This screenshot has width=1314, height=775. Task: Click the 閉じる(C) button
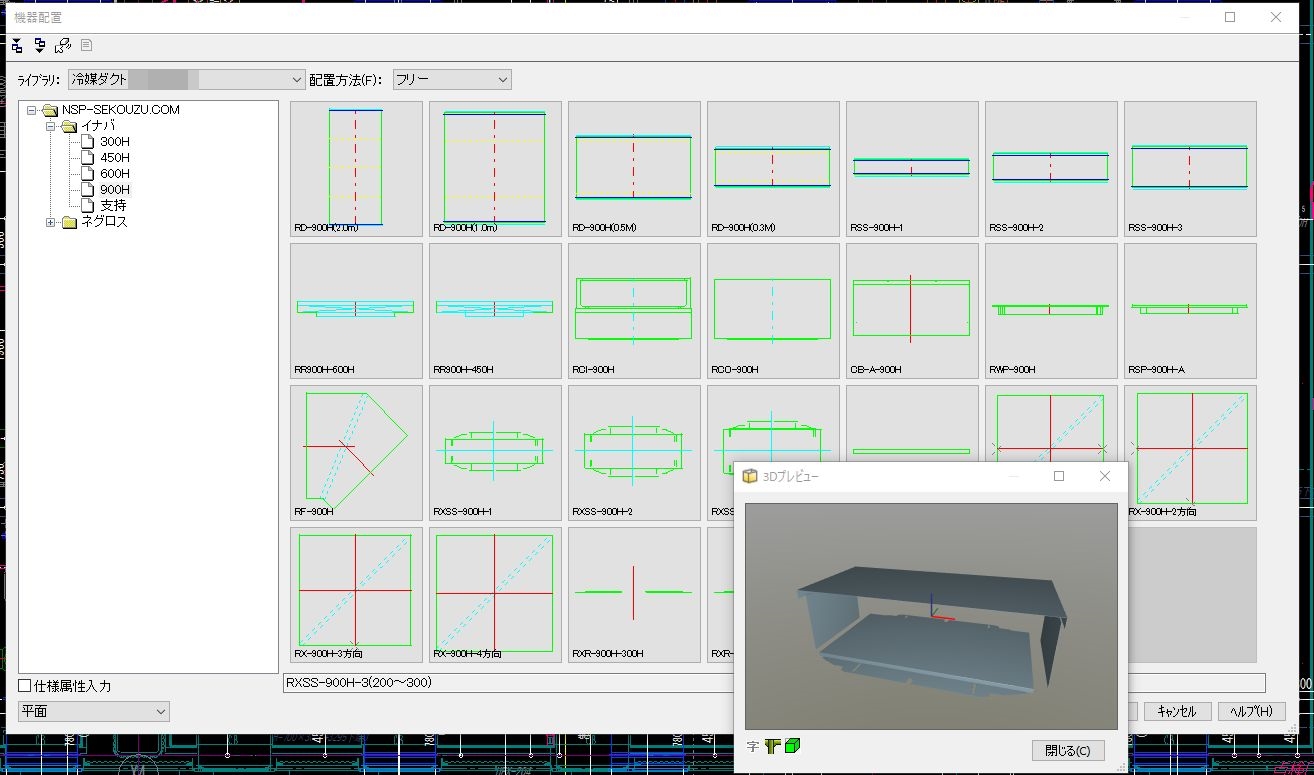(x=1067, y=750)
